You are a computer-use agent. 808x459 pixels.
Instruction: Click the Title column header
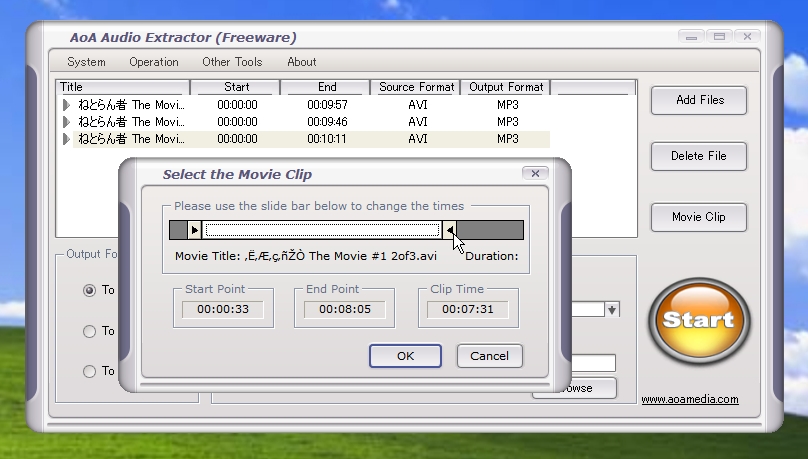click(x=123, y=87)
